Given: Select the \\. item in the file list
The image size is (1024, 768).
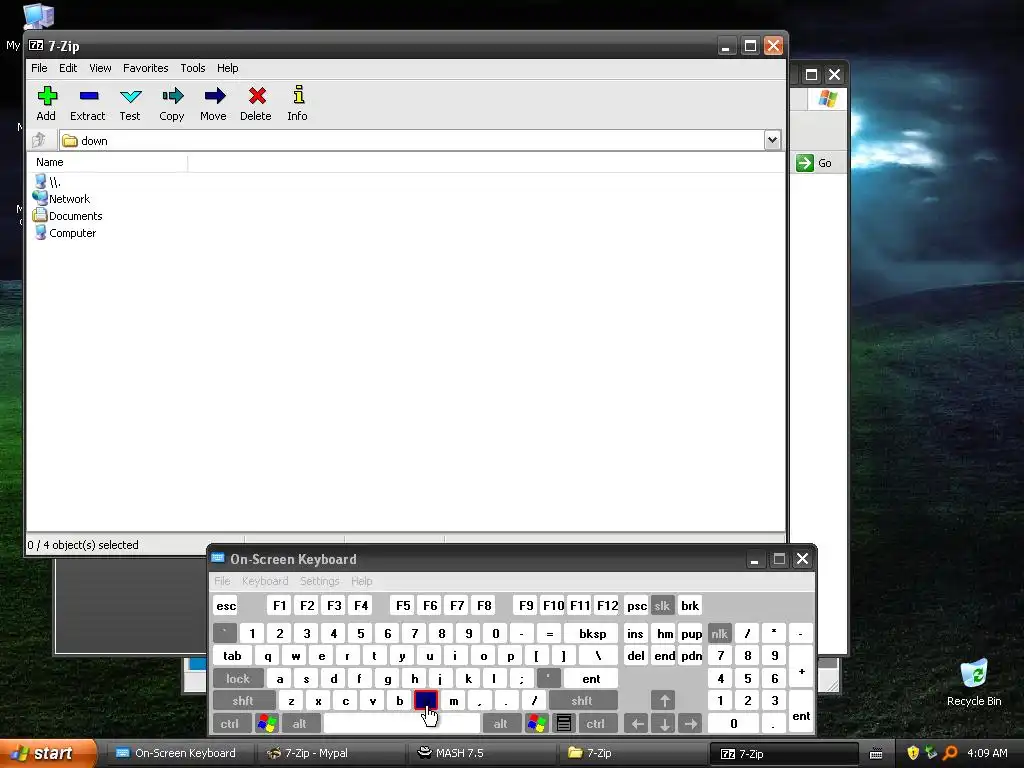Looking at the screenshot, I should point(47,182).
